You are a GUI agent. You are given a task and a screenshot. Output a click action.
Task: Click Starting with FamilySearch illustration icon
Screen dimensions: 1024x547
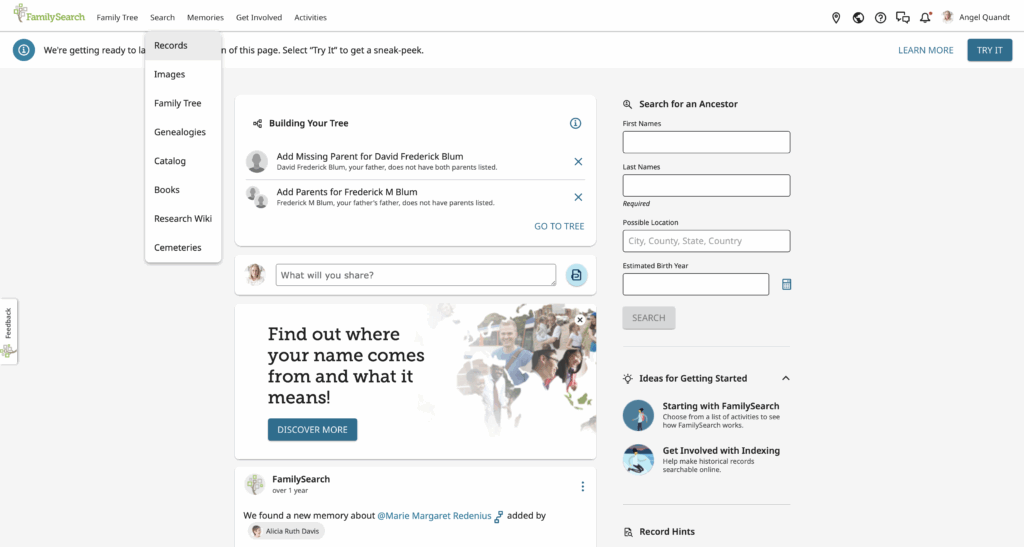pos(638,415)
